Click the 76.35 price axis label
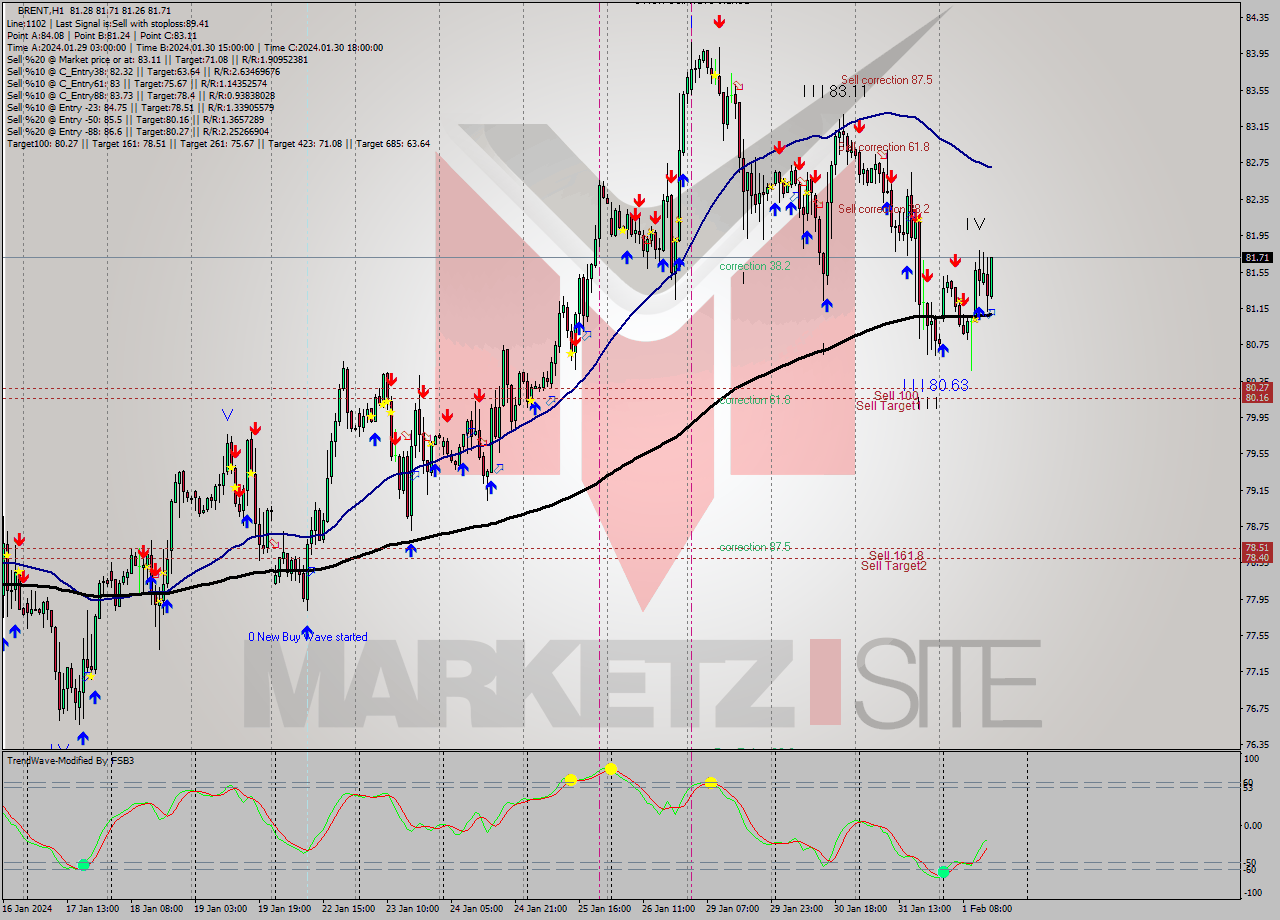The height and width of the screenshot is (920, 1280). 1257,744
